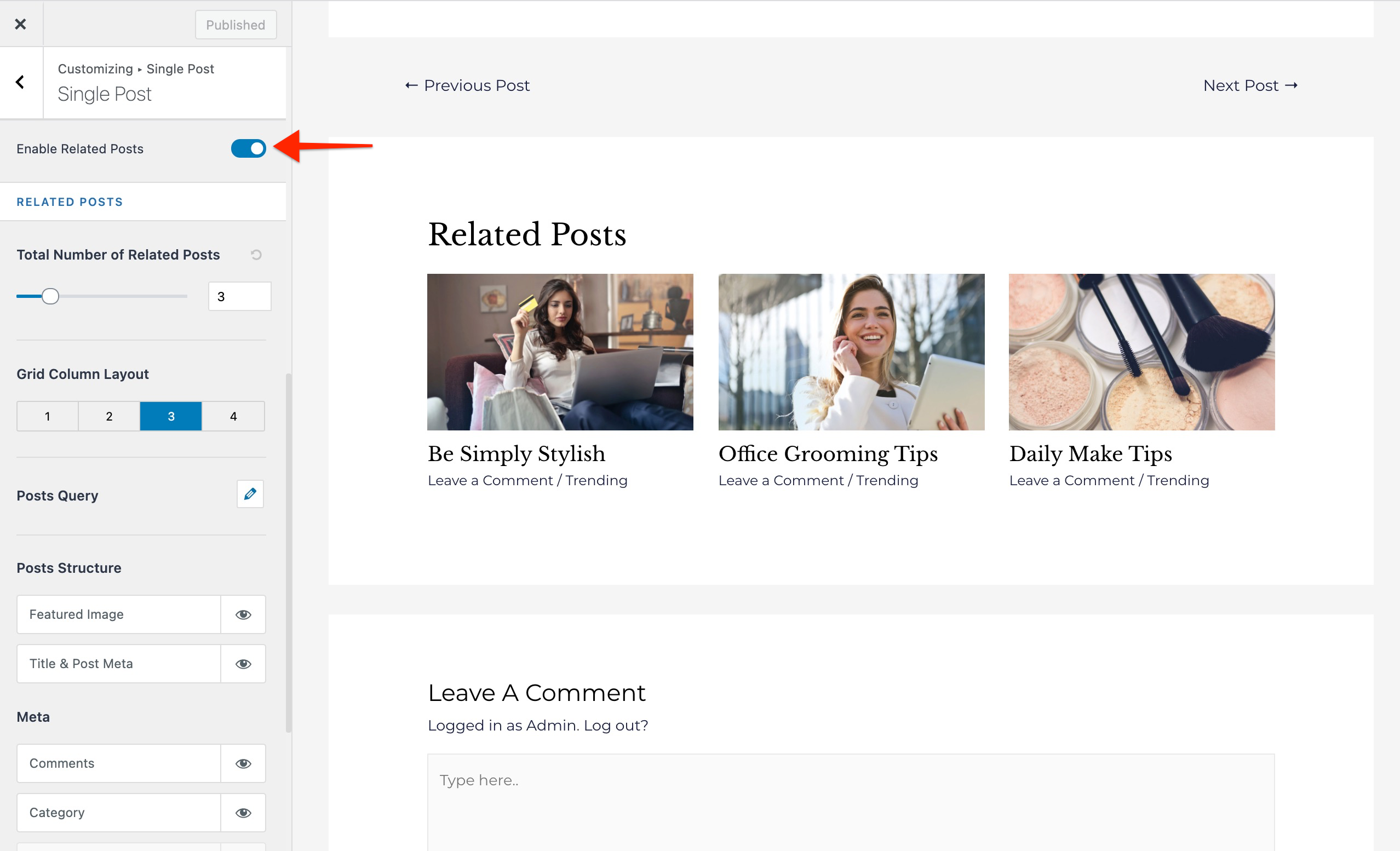Click Trending category under Be Simply Stylish
The height and width of the screenshot is (851, 1400).
click(x=596, y=480)
